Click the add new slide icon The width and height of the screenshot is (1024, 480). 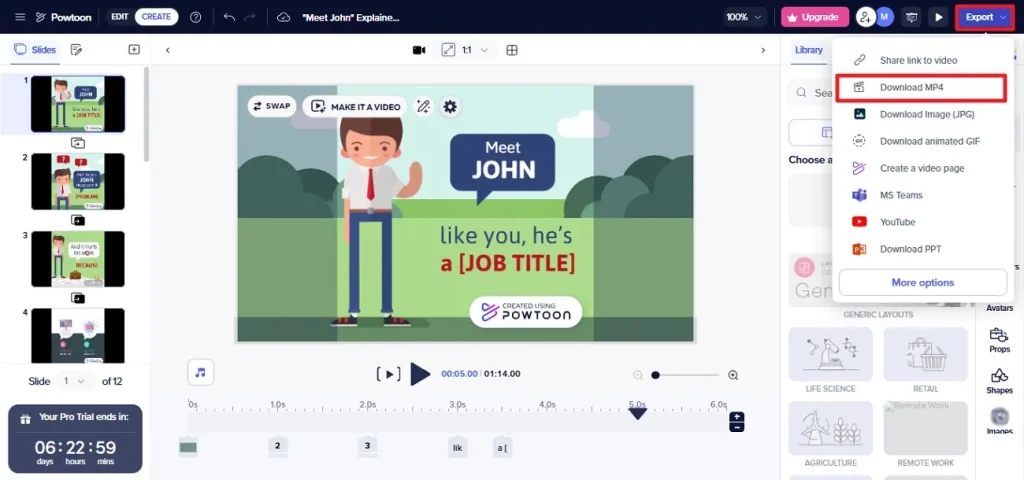tap(134, 49)
